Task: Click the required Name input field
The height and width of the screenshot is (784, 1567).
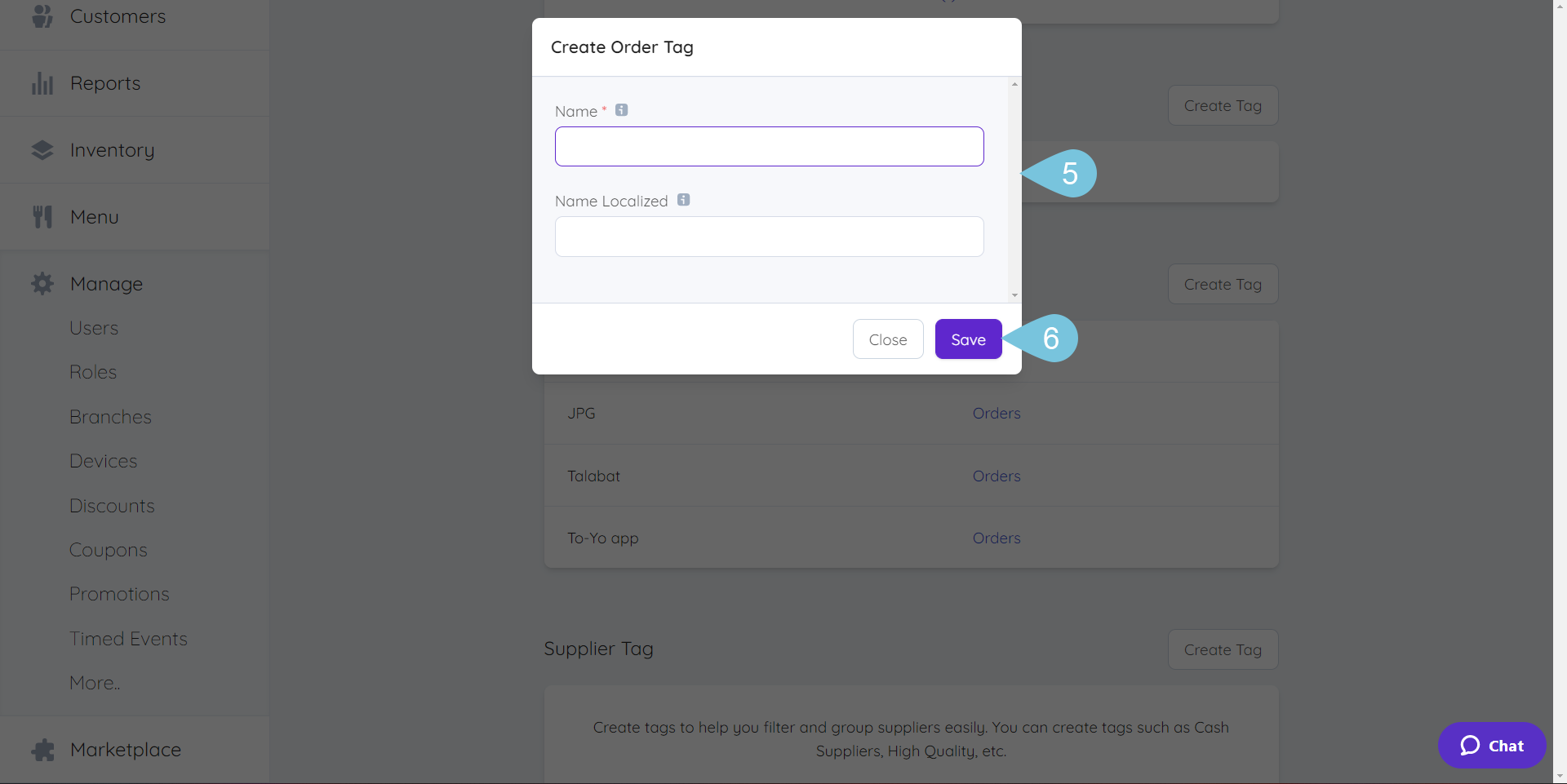Action: pos(769,146)
